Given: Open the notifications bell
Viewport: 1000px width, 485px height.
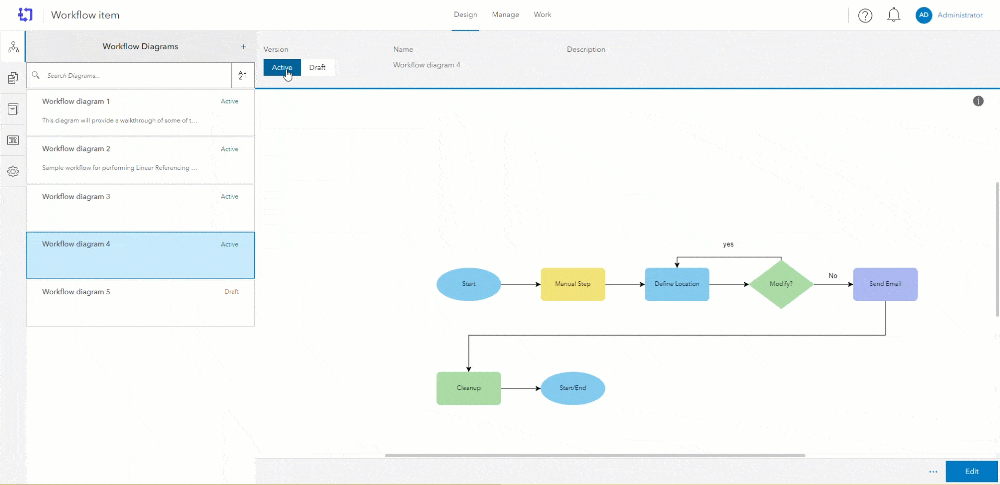Looking at the screenshot, I should [894, 15].
